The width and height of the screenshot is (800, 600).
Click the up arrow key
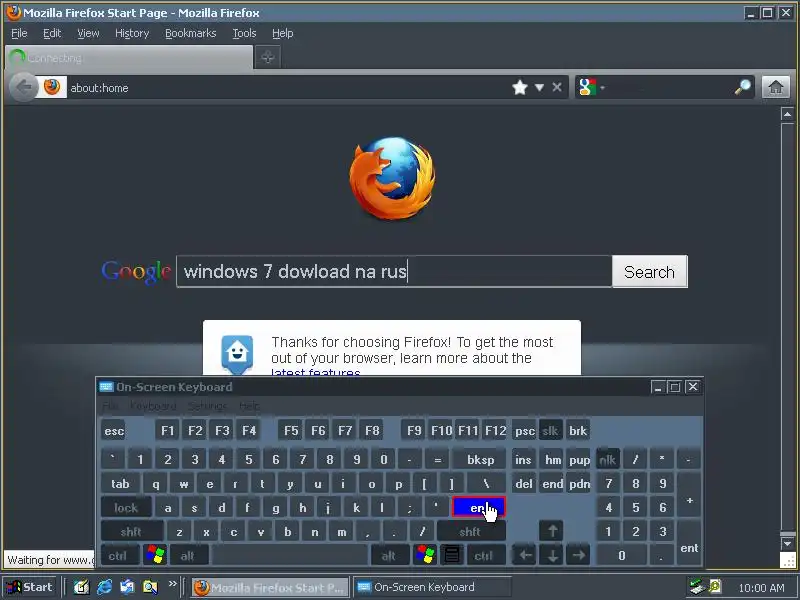[x=552, y=531]
